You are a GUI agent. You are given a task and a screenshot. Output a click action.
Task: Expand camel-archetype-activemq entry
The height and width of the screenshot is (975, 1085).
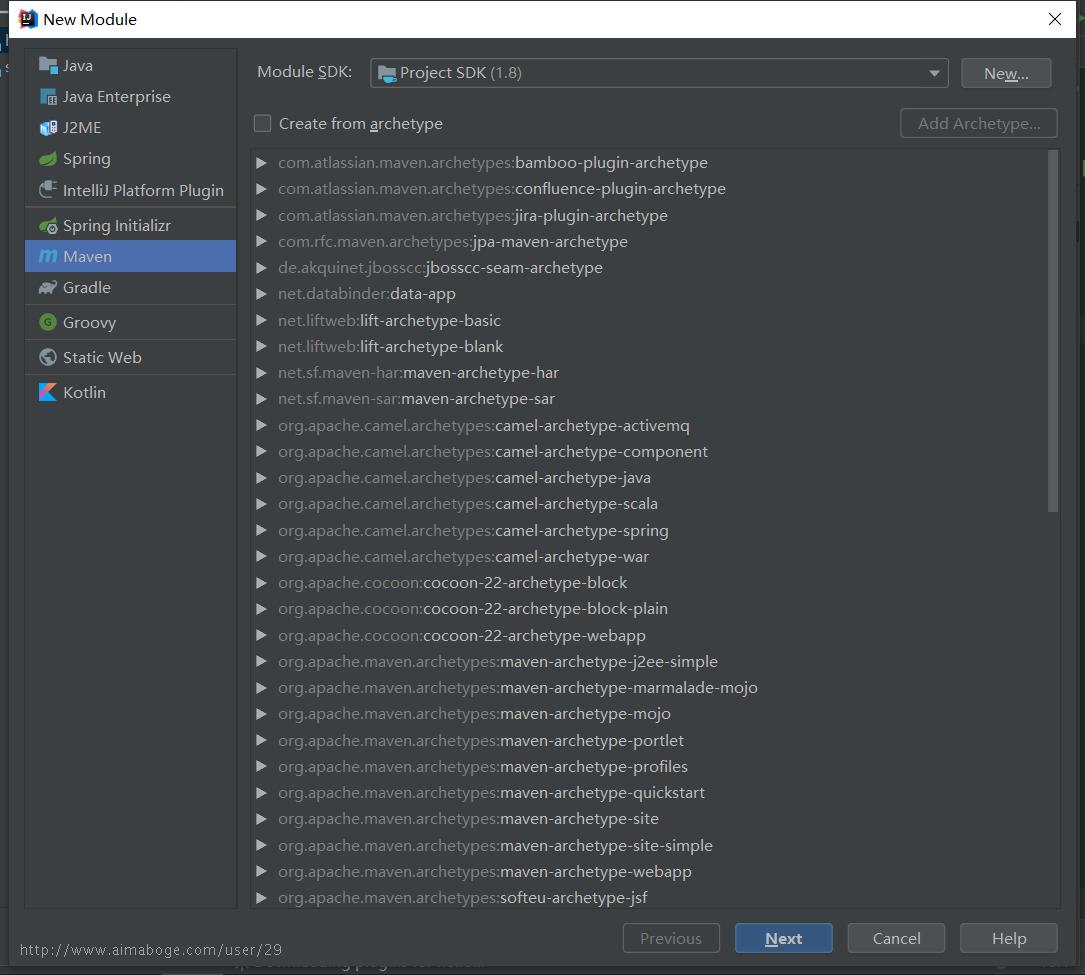pyautogui.click(x=261, y=425)
